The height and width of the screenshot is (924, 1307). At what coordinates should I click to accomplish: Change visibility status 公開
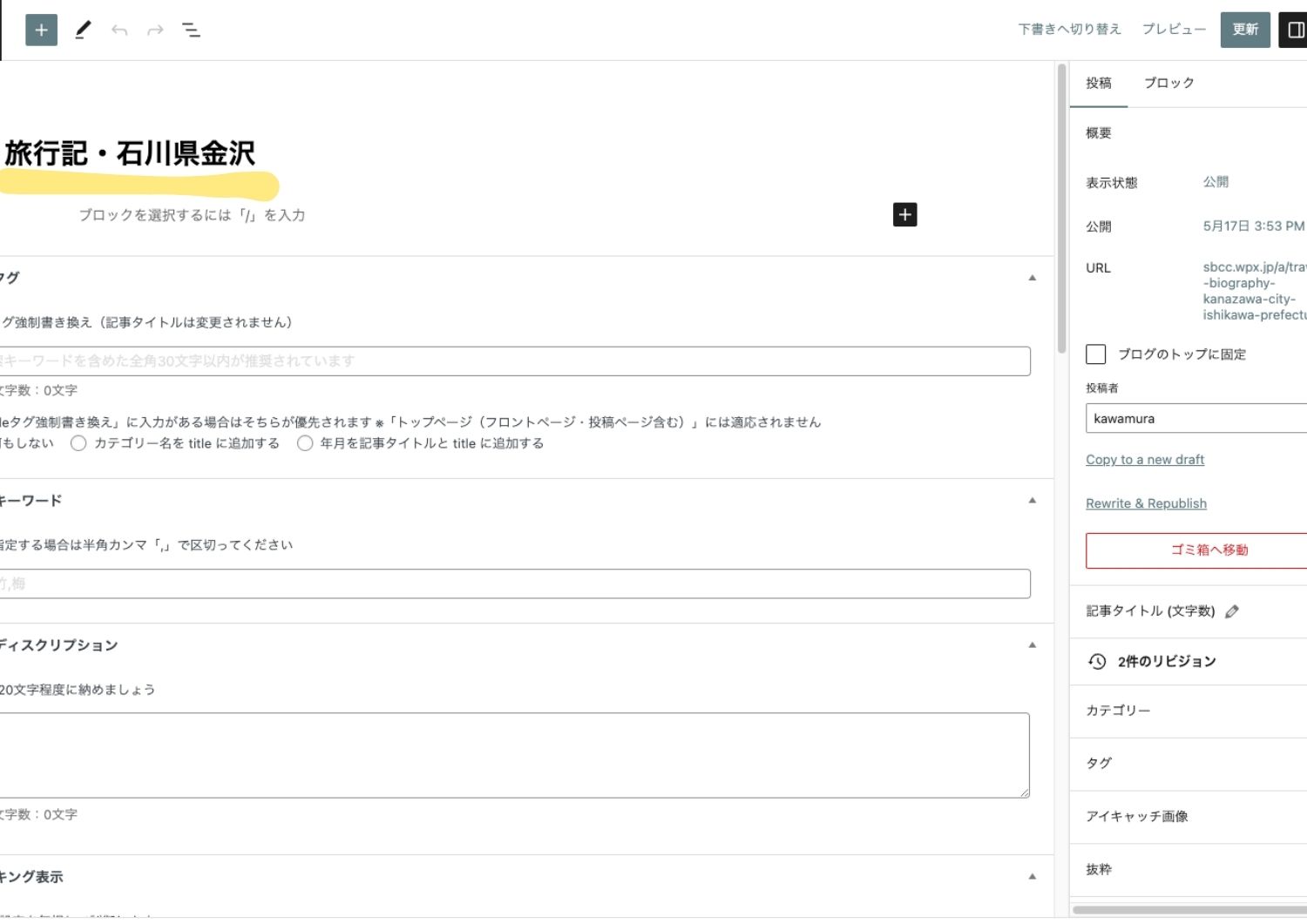[x=1216, y=182]
